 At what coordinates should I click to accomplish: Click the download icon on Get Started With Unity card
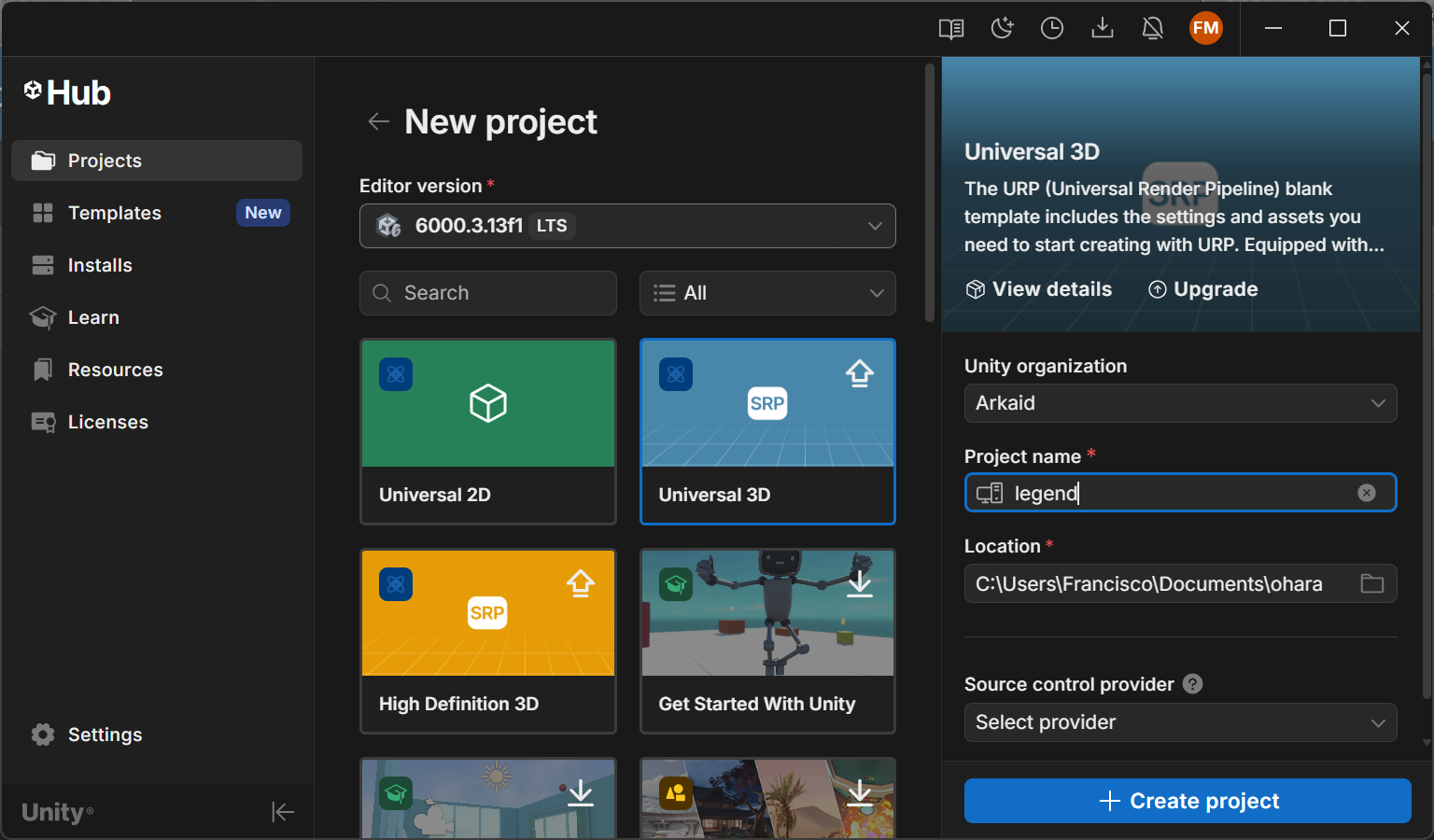860,583
